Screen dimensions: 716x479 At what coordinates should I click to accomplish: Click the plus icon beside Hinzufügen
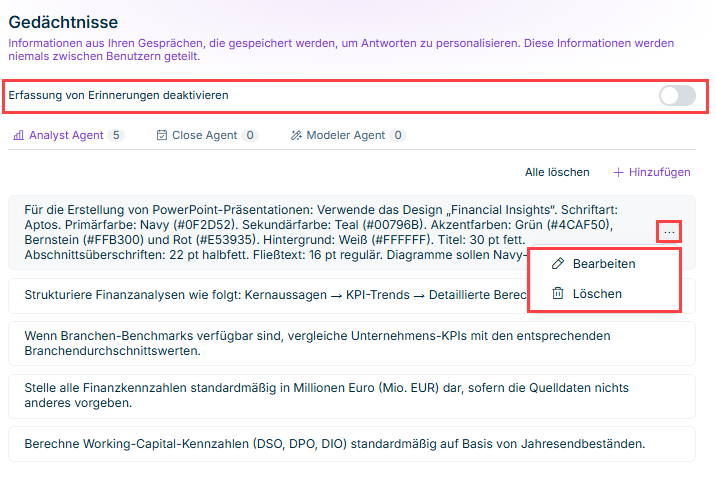[x=618, y=173]
